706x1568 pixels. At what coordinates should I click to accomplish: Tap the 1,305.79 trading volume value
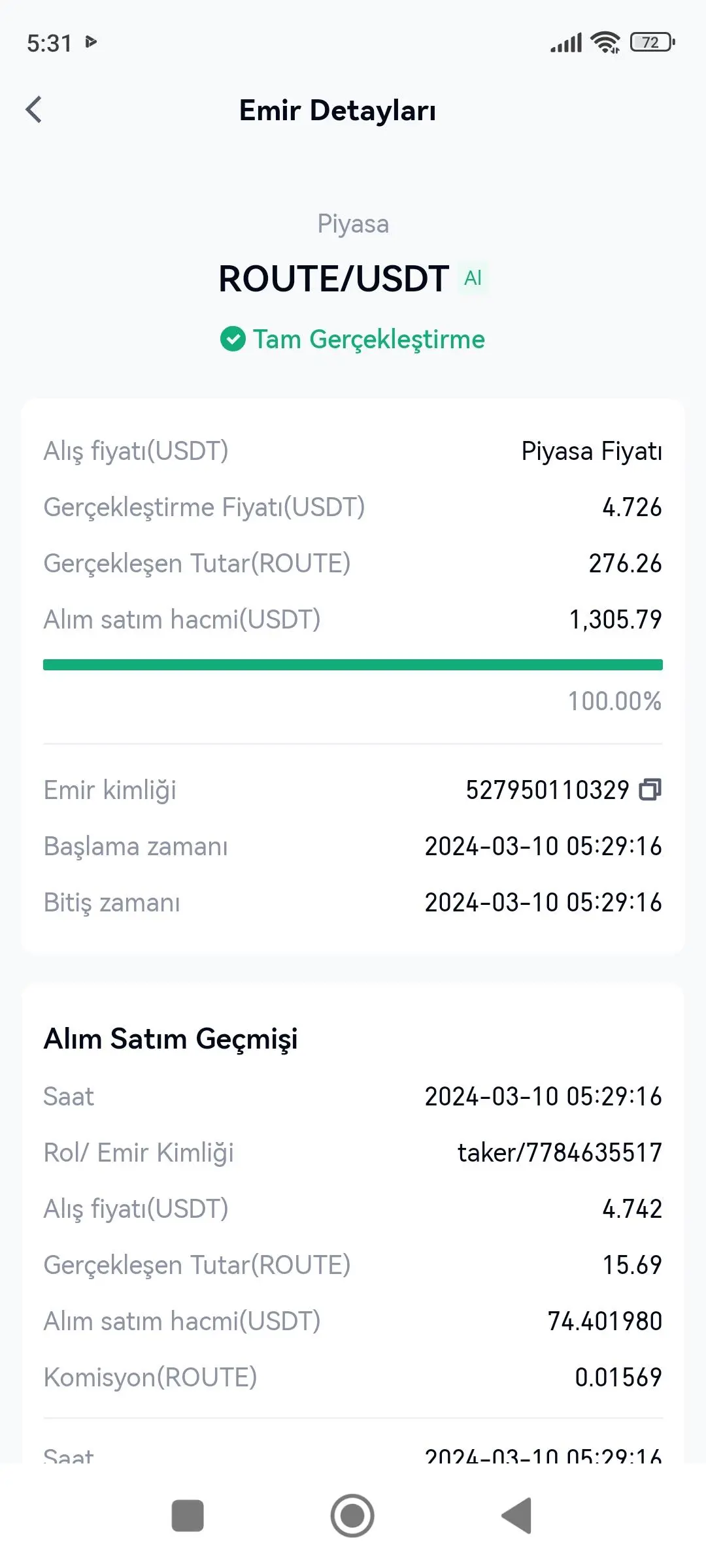tap(615, 619)
